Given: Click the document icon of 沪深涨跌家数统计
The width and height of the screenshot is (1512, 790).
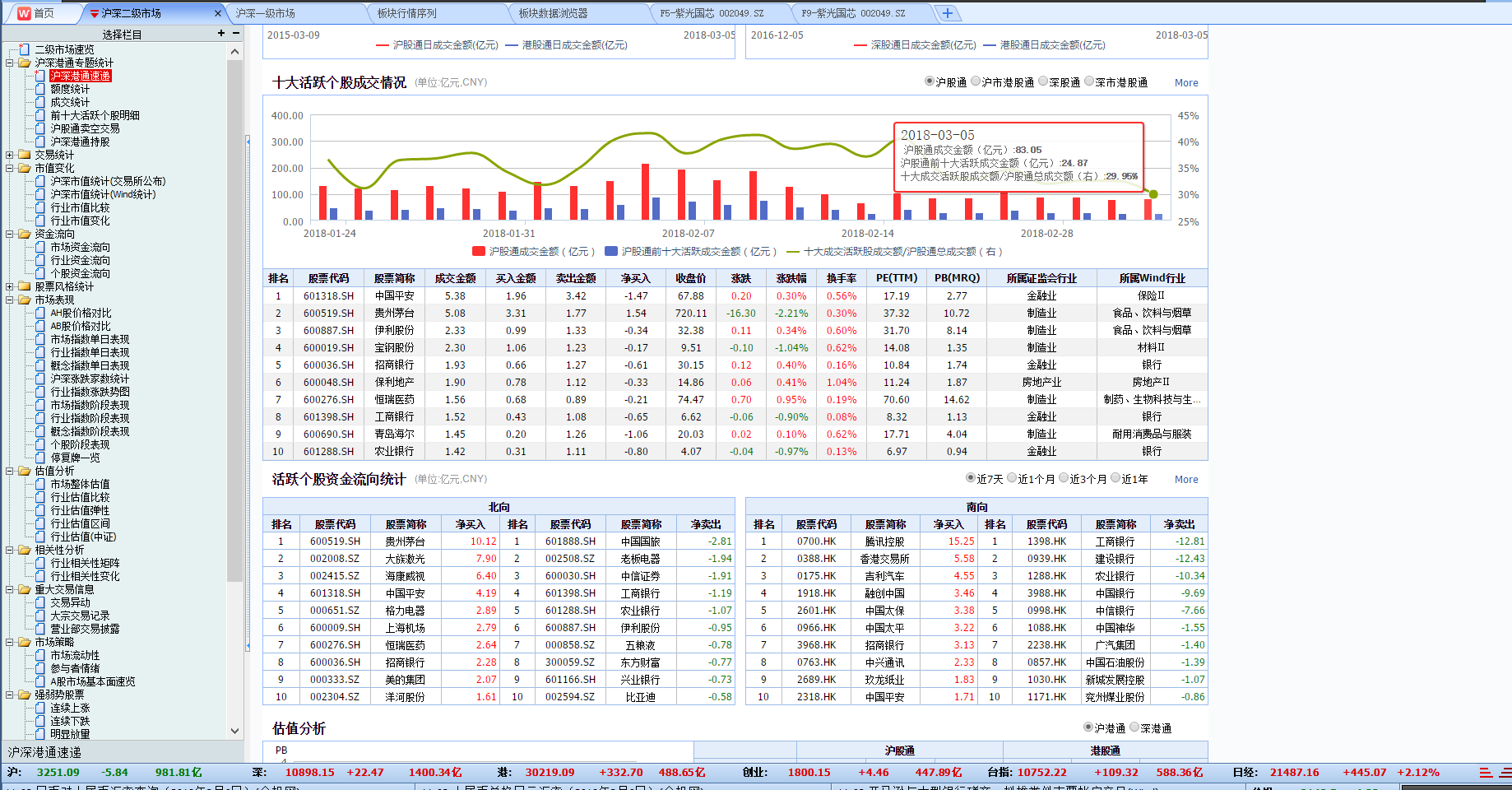Looking at the screenshot, I should click(40, 379).
